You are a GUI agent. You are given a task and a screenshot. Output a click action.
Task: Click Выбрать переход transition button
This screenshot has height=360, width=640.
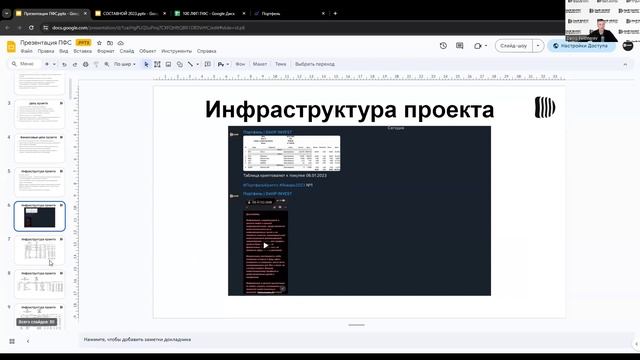(x=315, y=64)
